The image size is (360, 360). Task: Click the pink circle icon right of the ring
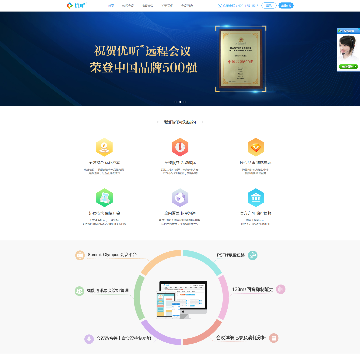point(281,289)
